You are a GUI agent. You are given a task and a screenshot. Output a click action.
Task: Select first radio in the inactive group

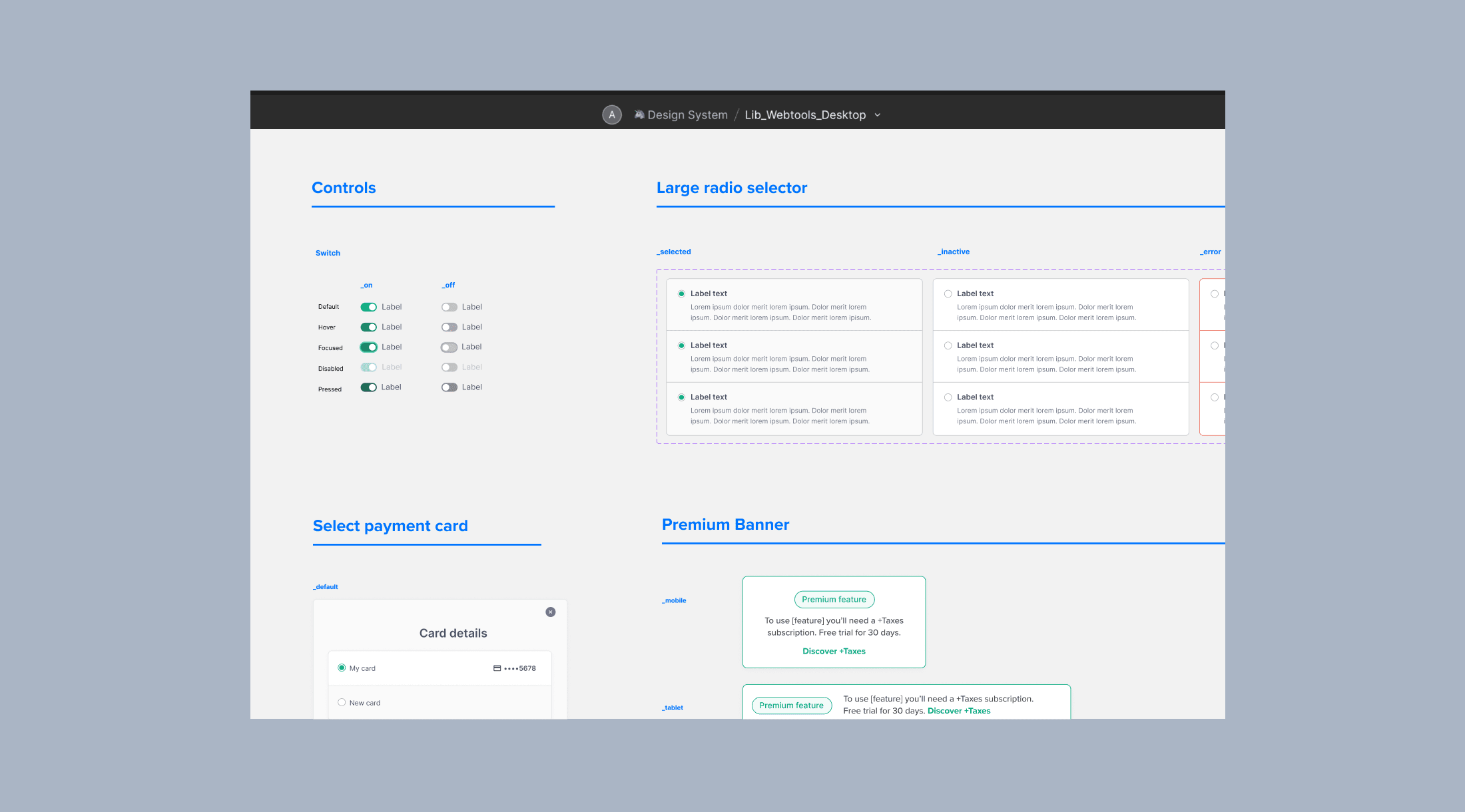948,294
